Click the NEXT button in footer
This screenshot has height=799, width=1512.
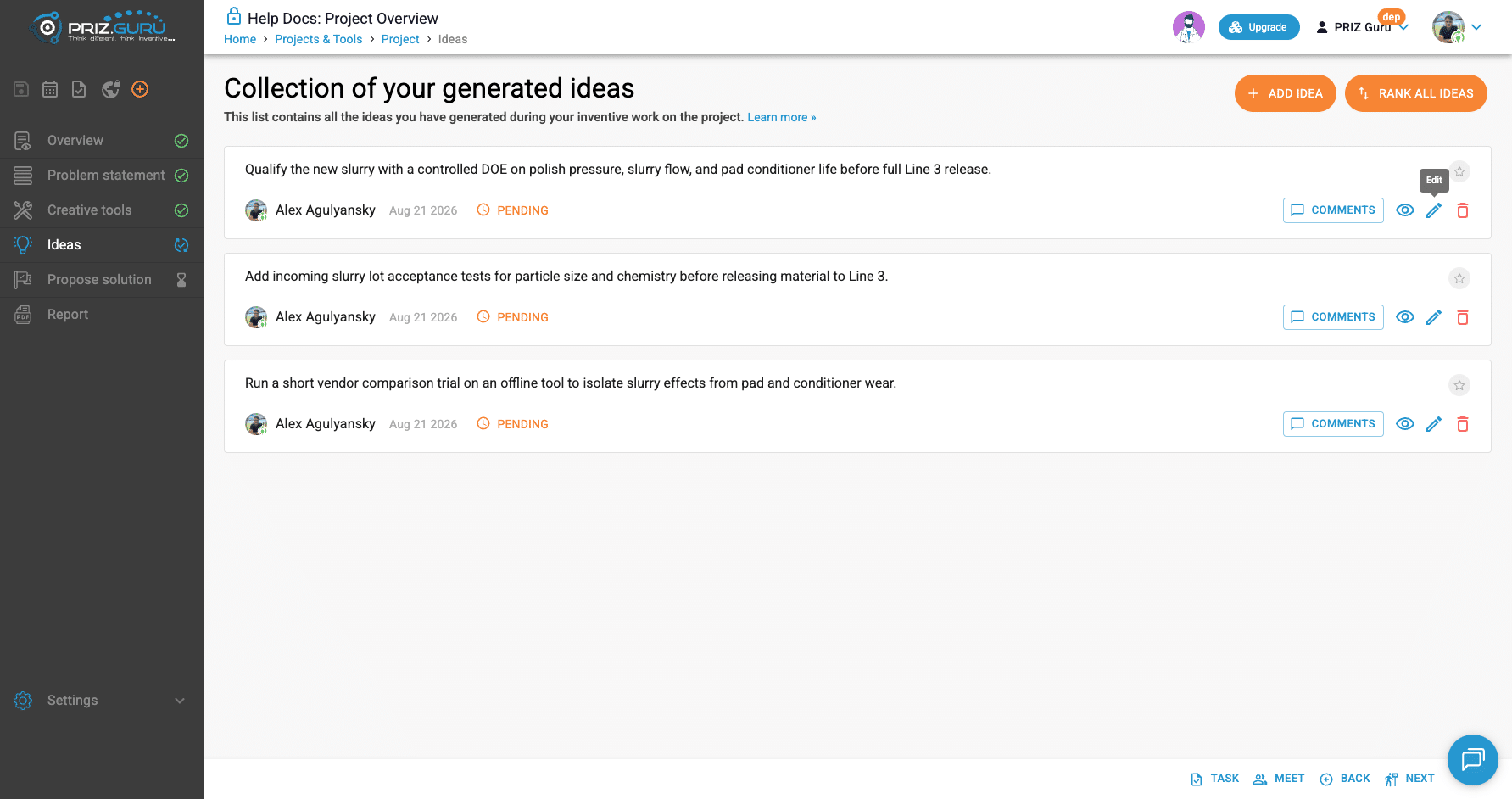(1409, 779)
